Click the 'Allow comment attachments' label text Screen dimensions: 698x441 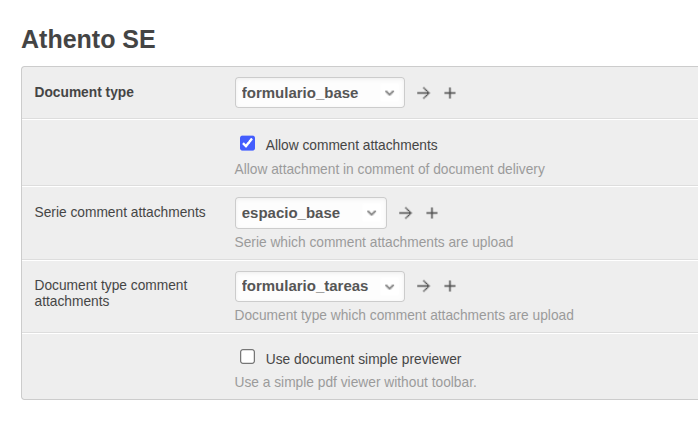tap(351, 145)
